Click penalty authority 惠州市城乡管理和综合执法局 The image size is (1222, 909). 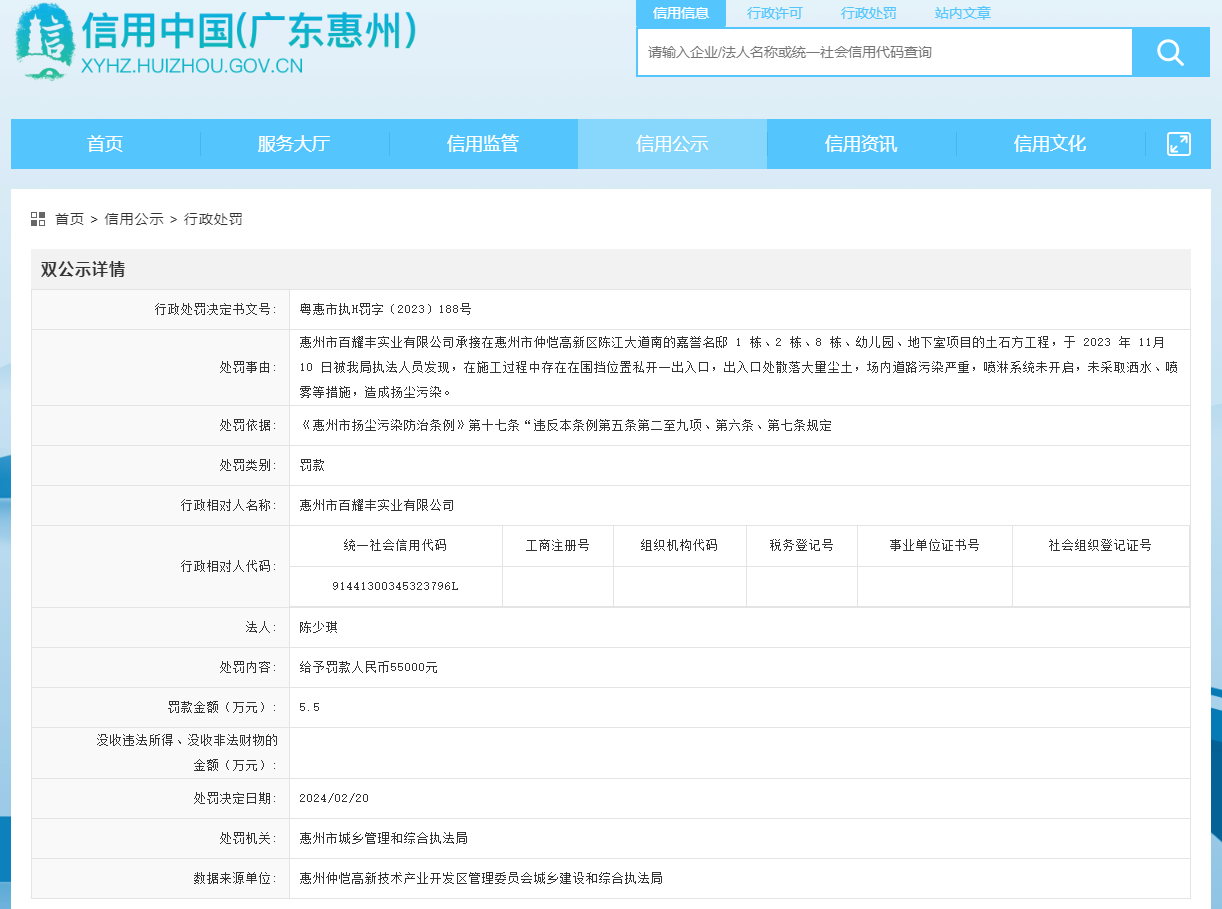click(x=384, y=838)
